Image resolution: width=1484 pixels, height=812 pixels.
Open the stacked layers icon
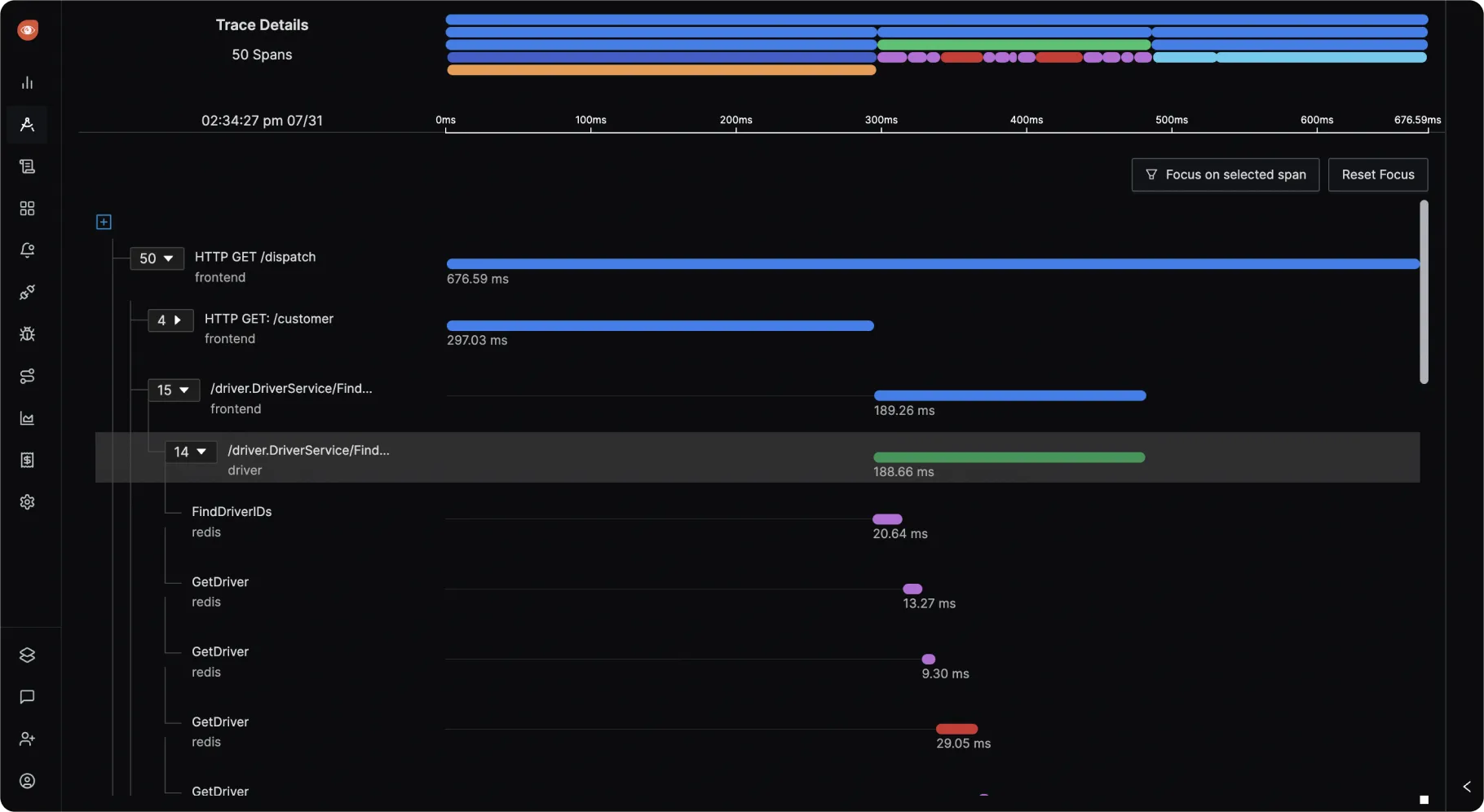(27, 655)
